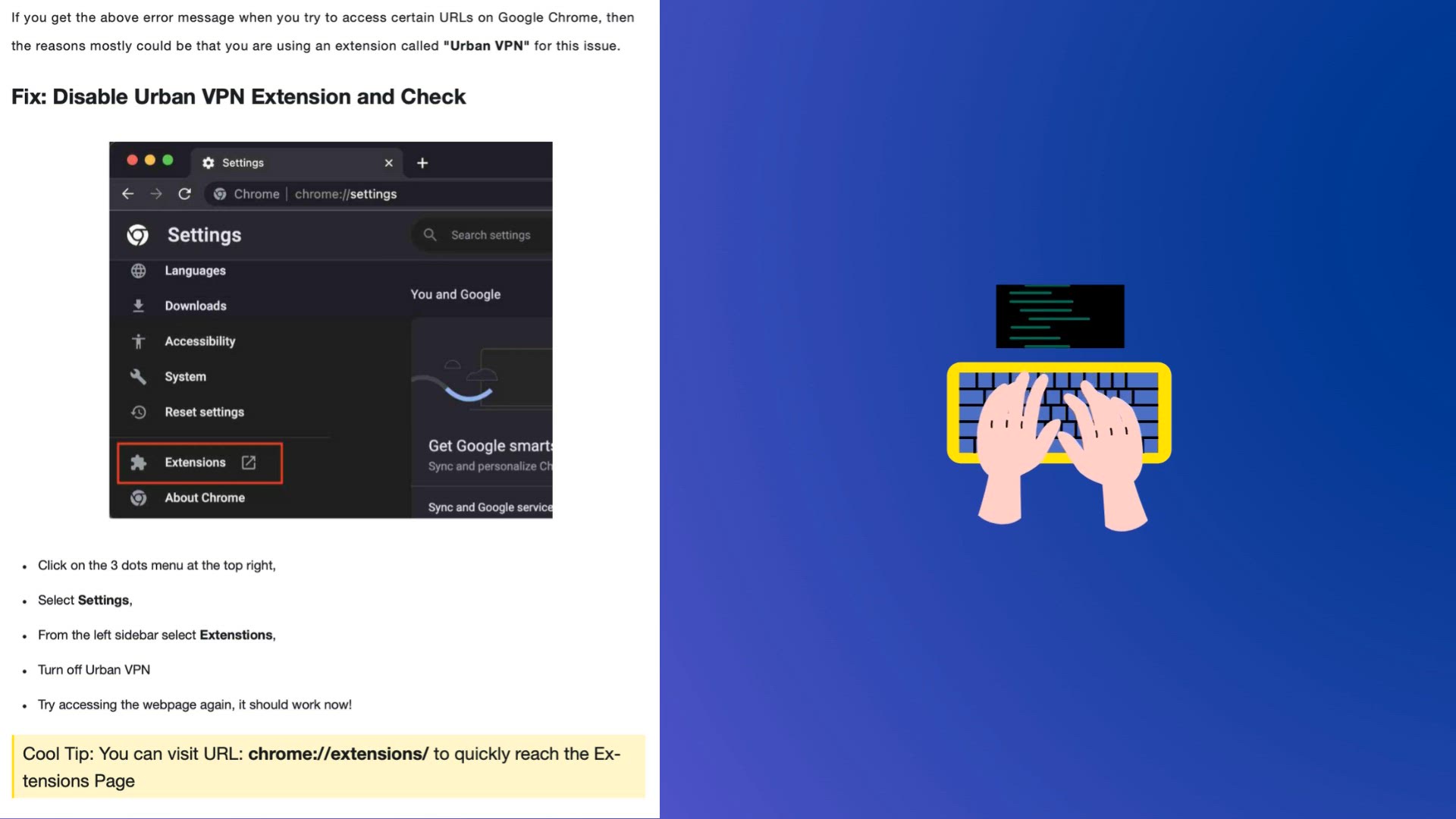Click the System wrench icon
Viewport: 1456px width, 819px height.
(x=138, y=377)
